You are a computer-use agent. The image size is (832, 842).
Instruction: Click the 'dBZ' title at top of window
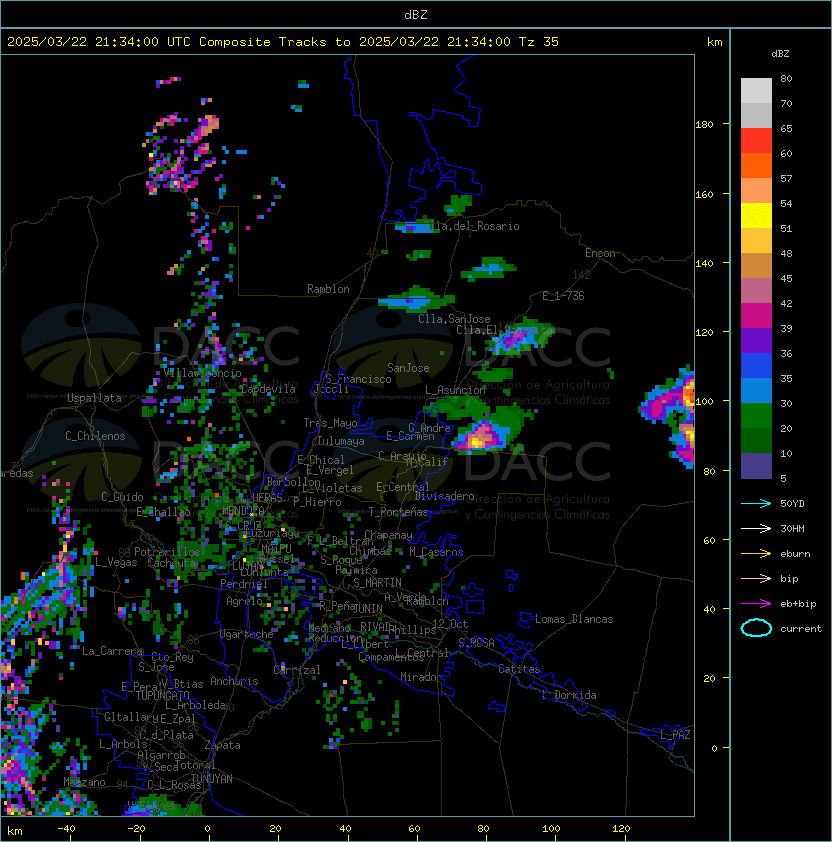coord(416,14)
